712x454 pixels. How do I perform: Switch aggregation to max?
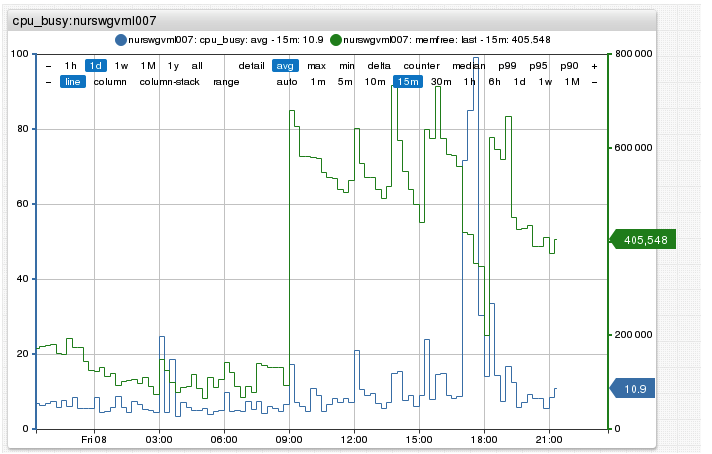(316, 66)
